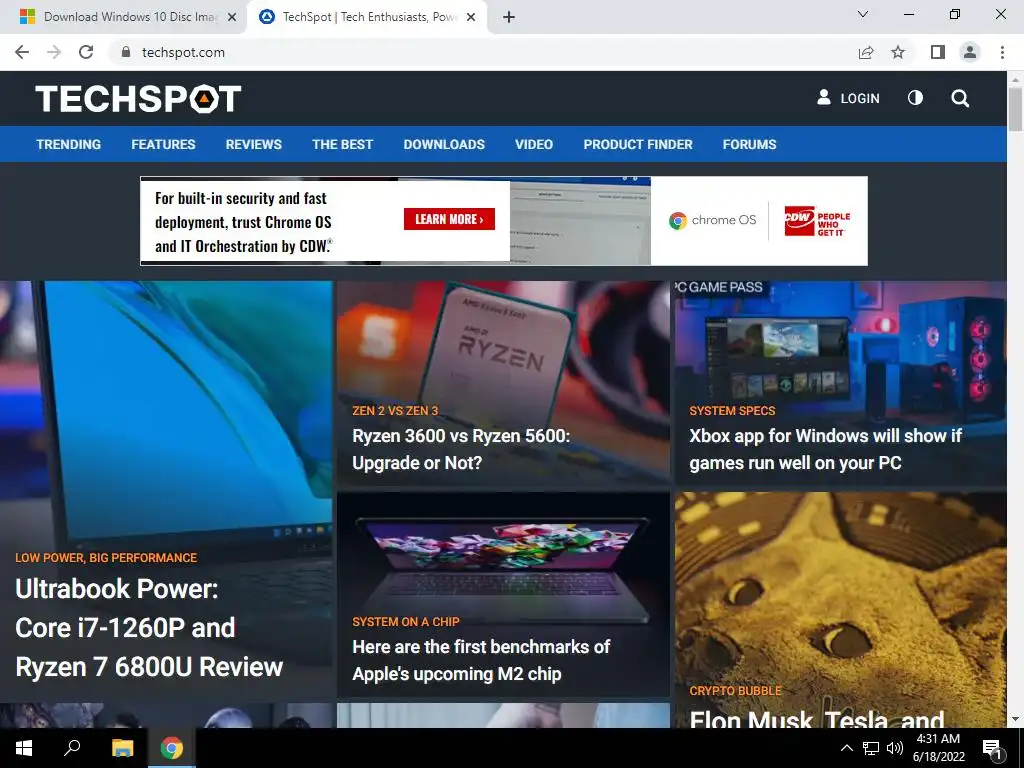Reload the page with the refresh icon
This screenshot has width=1024, height=768.
click(86, 52)
